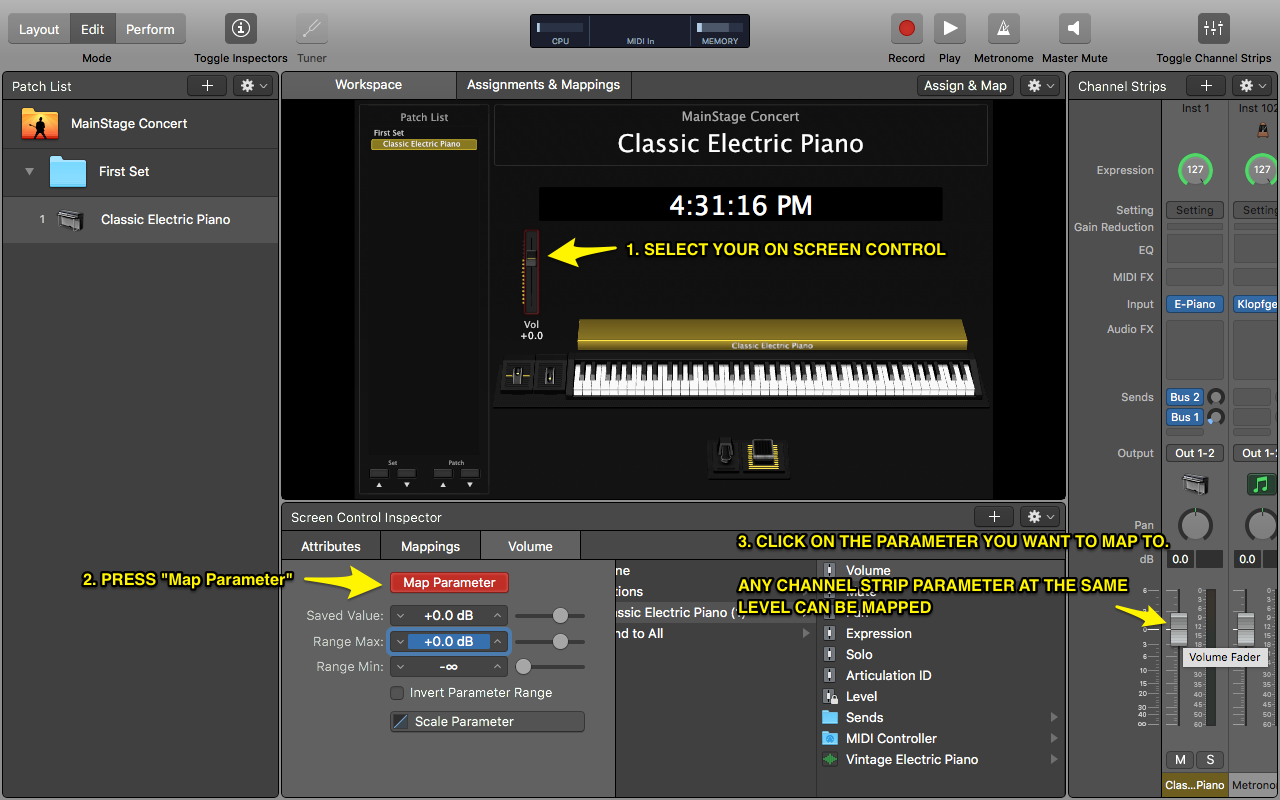The width and height of the screenshot is (1280, 800).
Task: Click the Range Max value field
Action: (449, 641)
